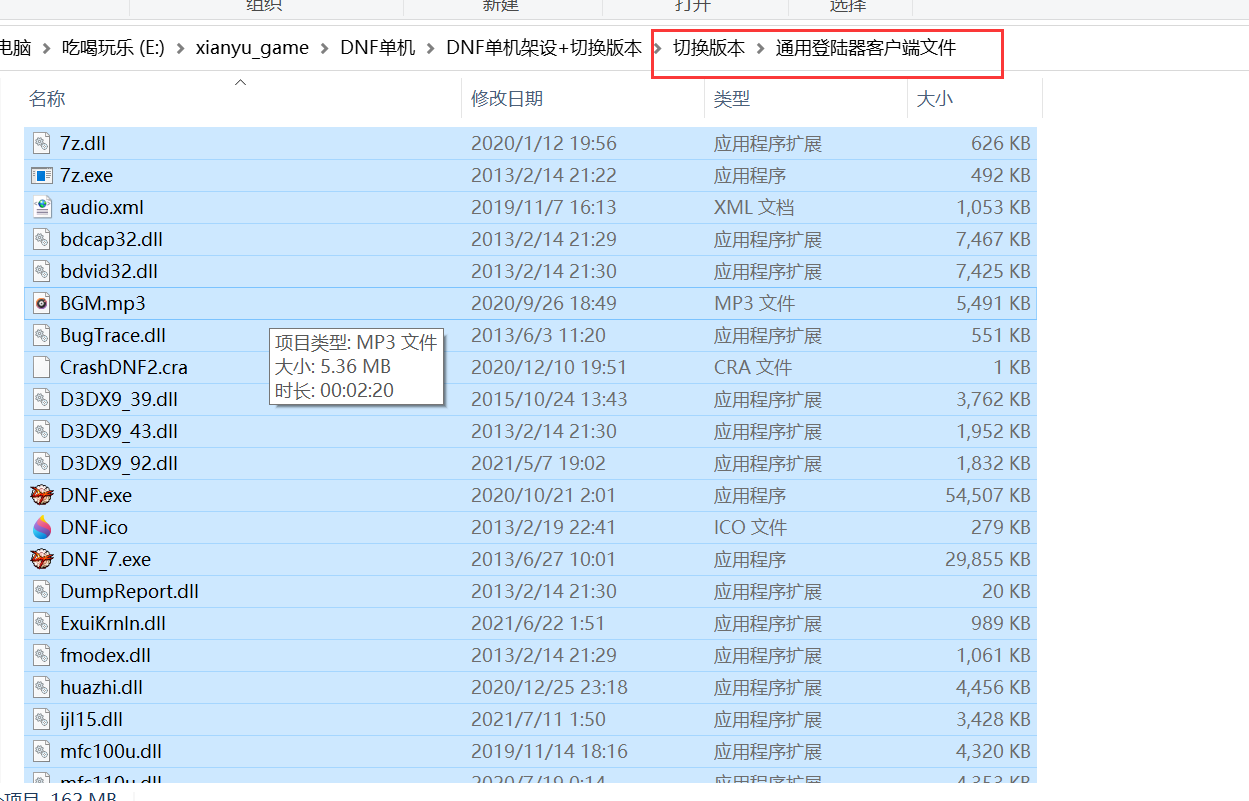
Task: Click the fmodex.dll file icon
Action: [41, 655]
